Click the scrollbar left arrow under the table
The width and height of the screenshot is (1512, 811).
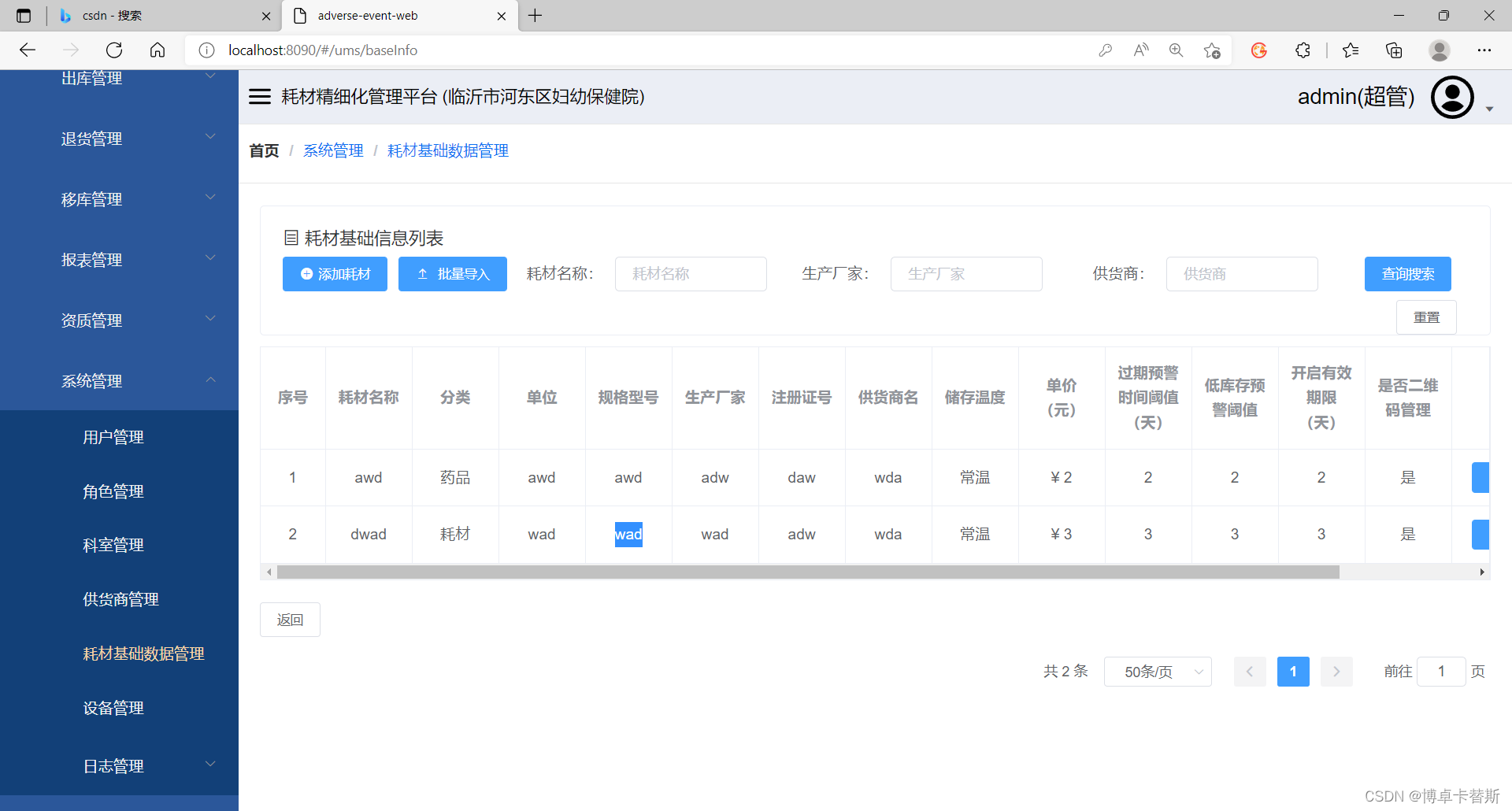pyautogui.click(x=269, y=572)
